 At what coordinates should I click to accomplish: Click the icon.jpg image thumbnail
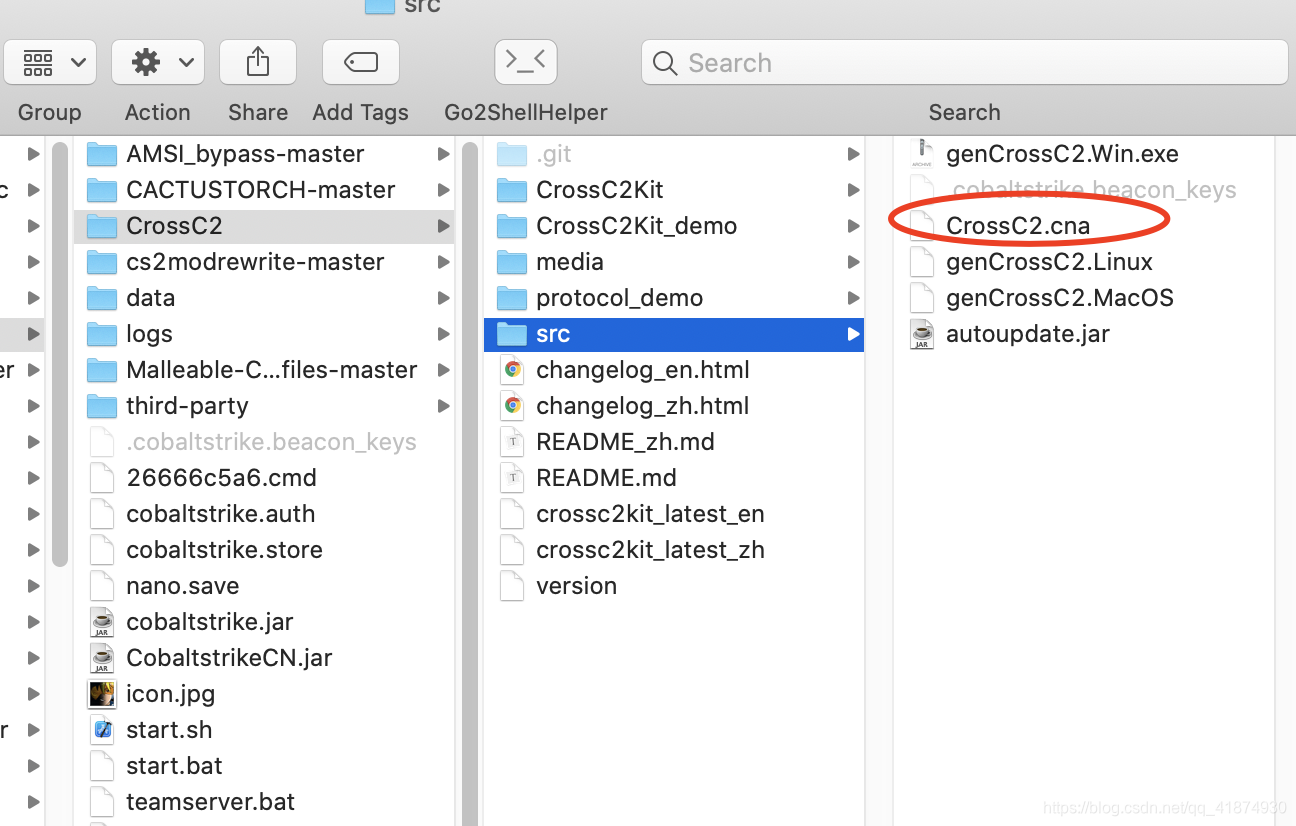[x=102, y=694]
